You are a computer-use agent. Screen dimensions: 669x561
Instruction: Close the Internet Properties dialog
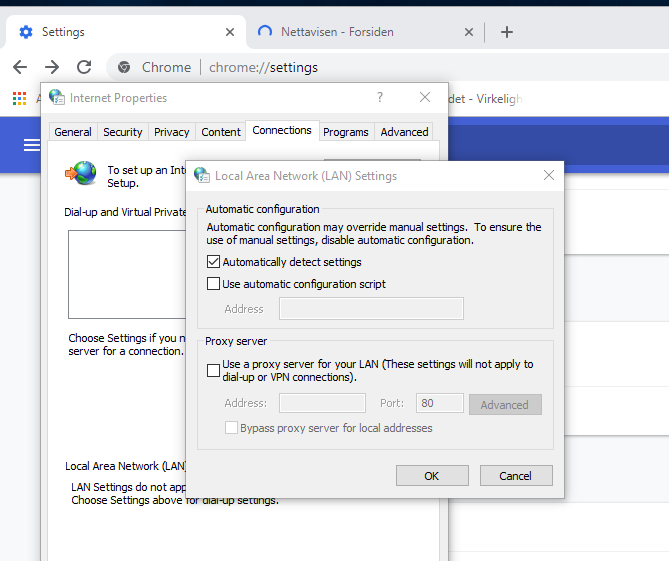click(425, 97)
